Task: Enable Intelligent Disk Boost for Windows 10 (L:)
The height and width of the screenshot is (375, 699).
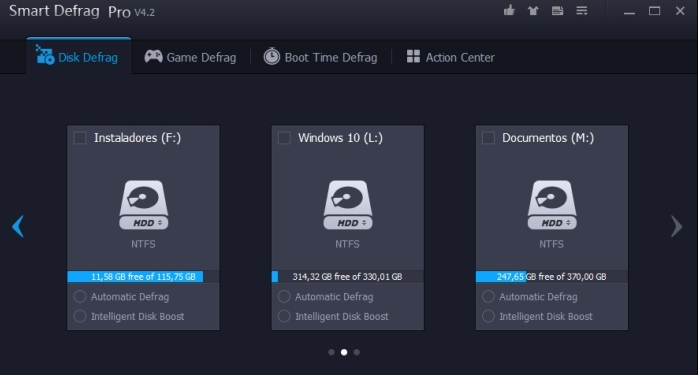Action: tap(284, 316)
